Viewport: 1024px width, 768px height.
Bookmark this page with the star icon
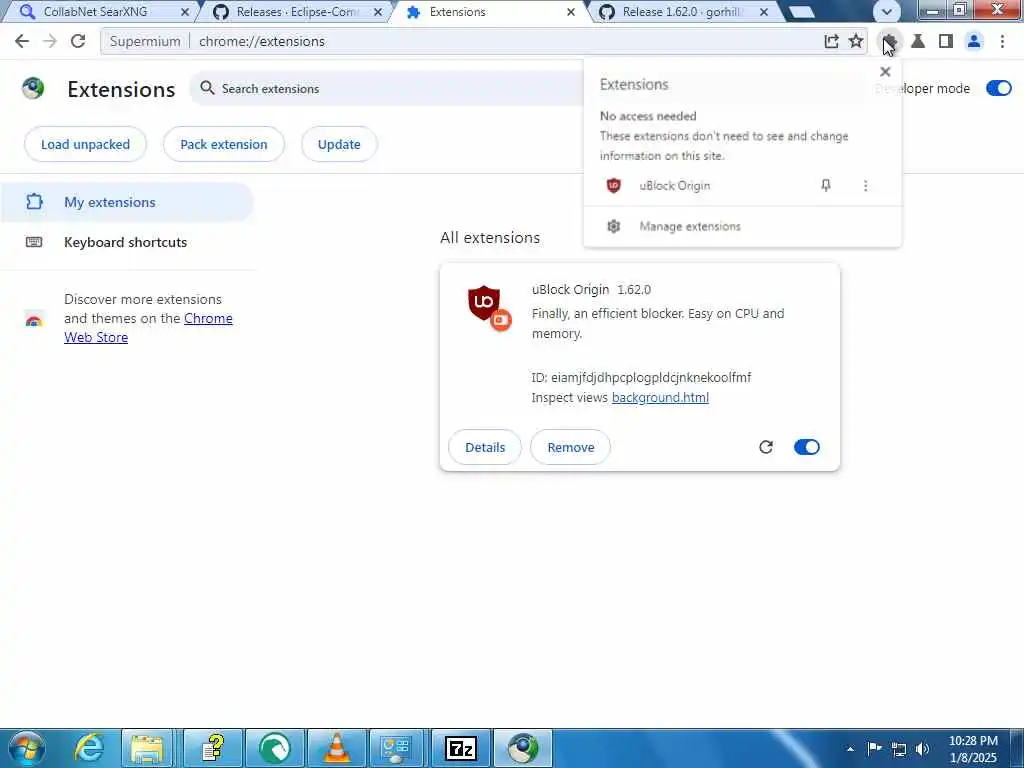click(x=856, y=41)
